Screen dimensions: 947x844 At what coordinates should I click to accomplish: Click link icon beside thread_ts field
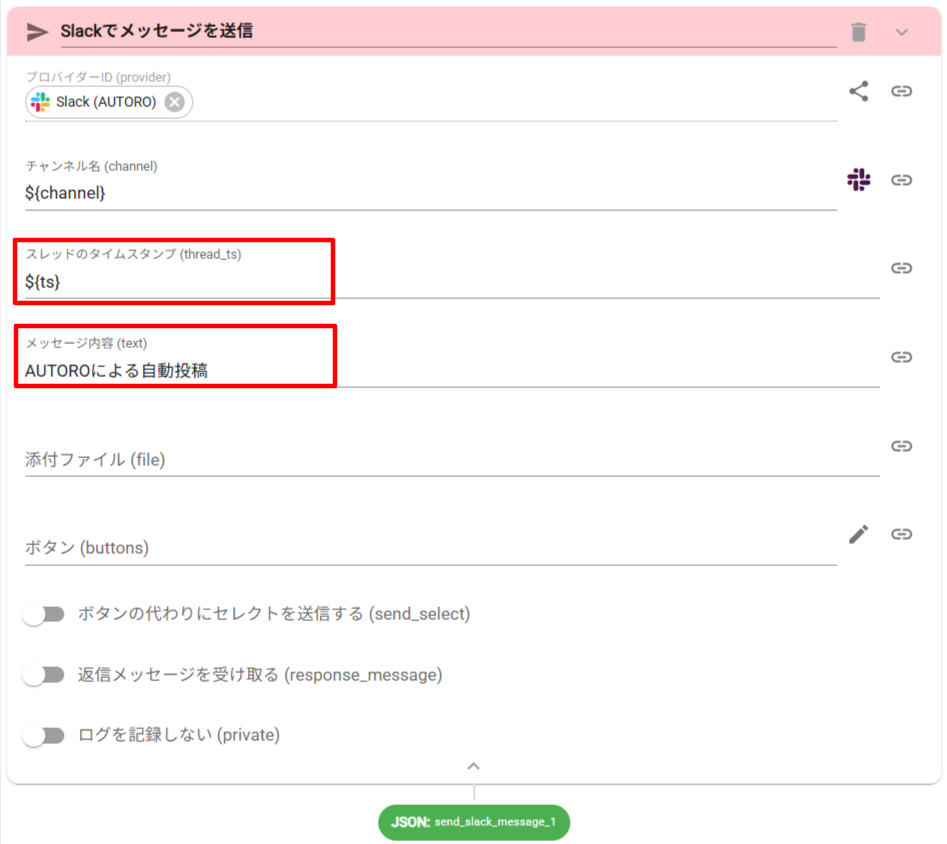[901, 268]
